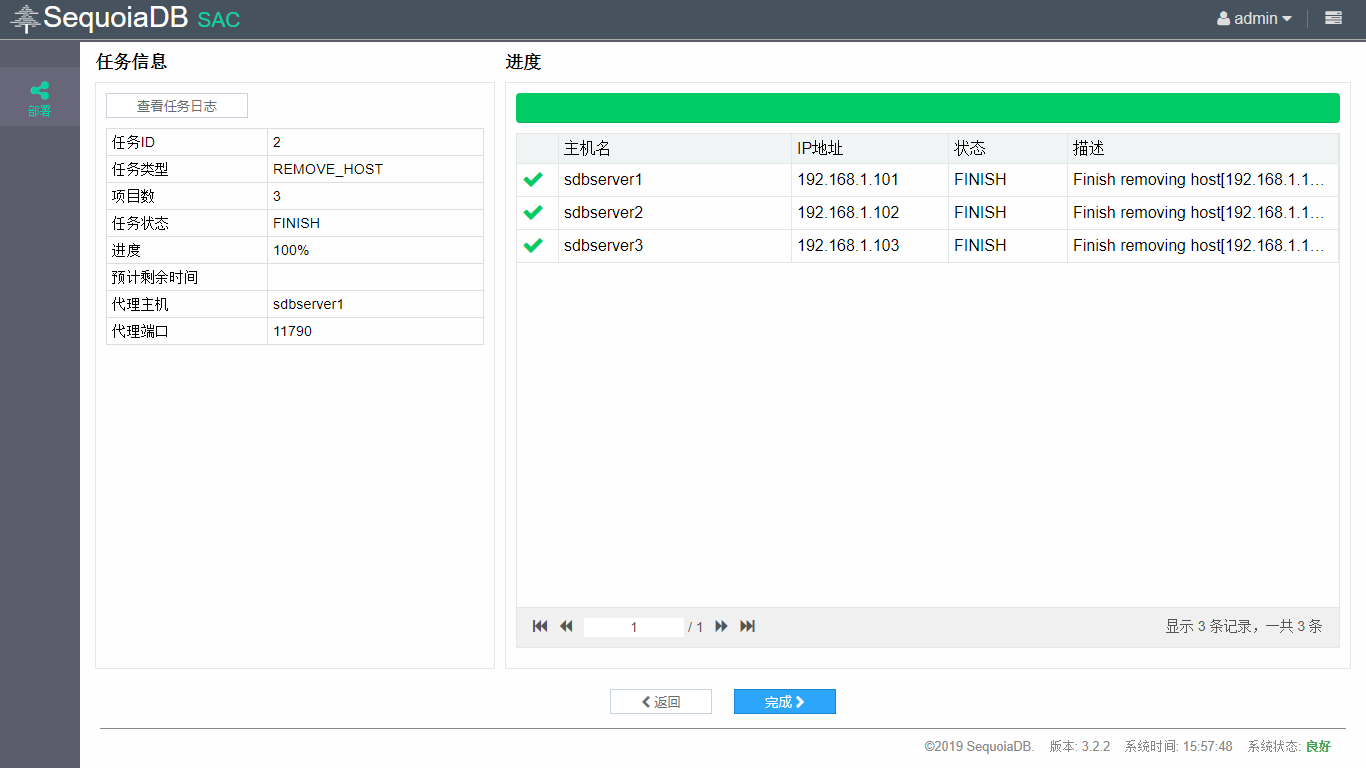Select the sdbserver1 hostname cell in table
1366x768 pixels.
point(675,180)
